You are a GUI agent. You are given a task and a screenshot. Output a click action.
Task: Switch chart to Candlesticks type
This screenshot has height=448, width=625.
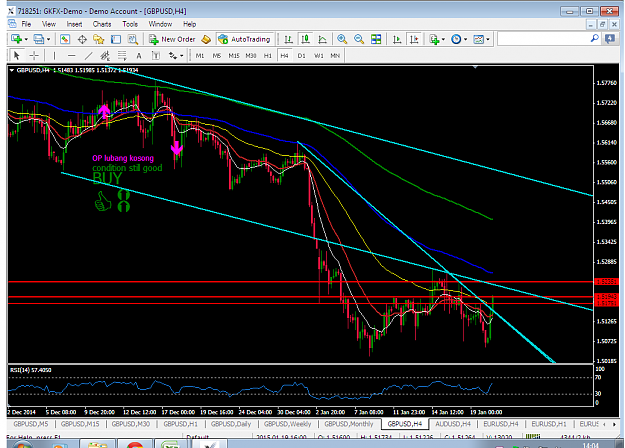(x=305, y=39)
